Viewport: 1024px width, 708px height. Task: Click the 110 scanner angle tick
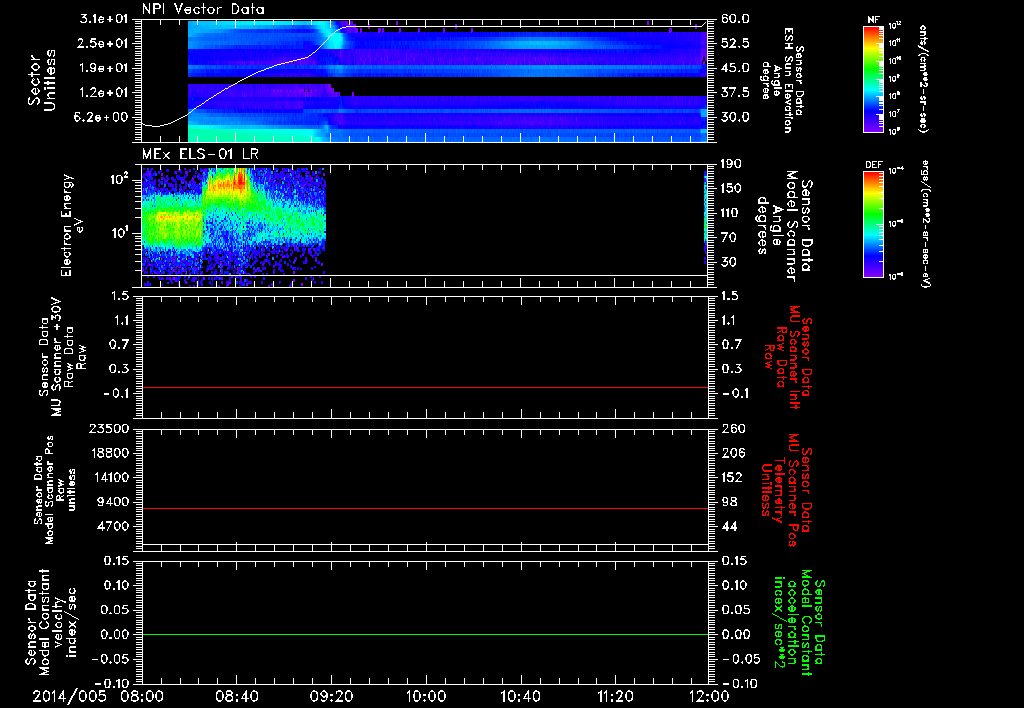(731, 213)
